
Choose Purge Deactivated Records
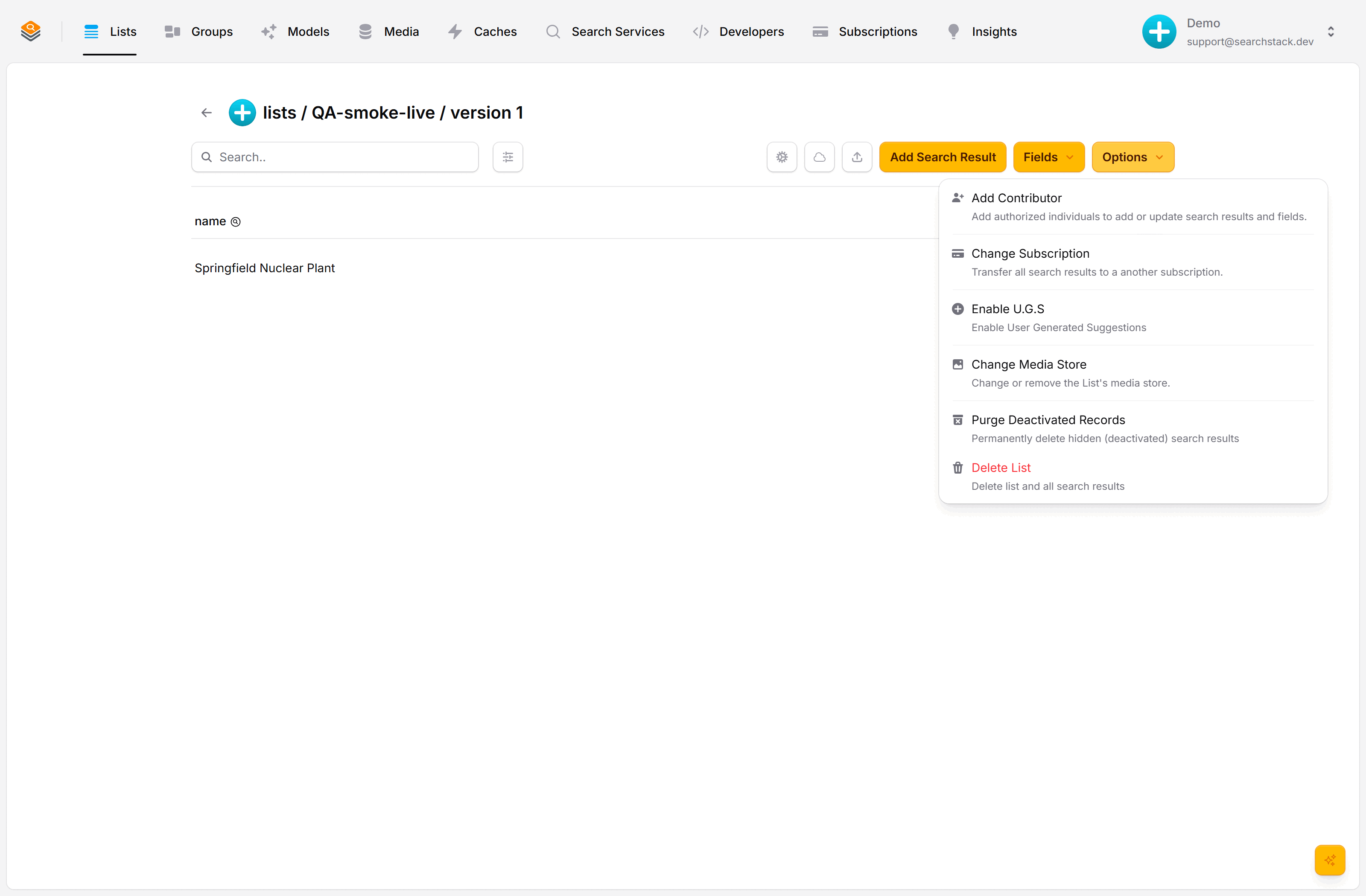tap(1133, 428)
